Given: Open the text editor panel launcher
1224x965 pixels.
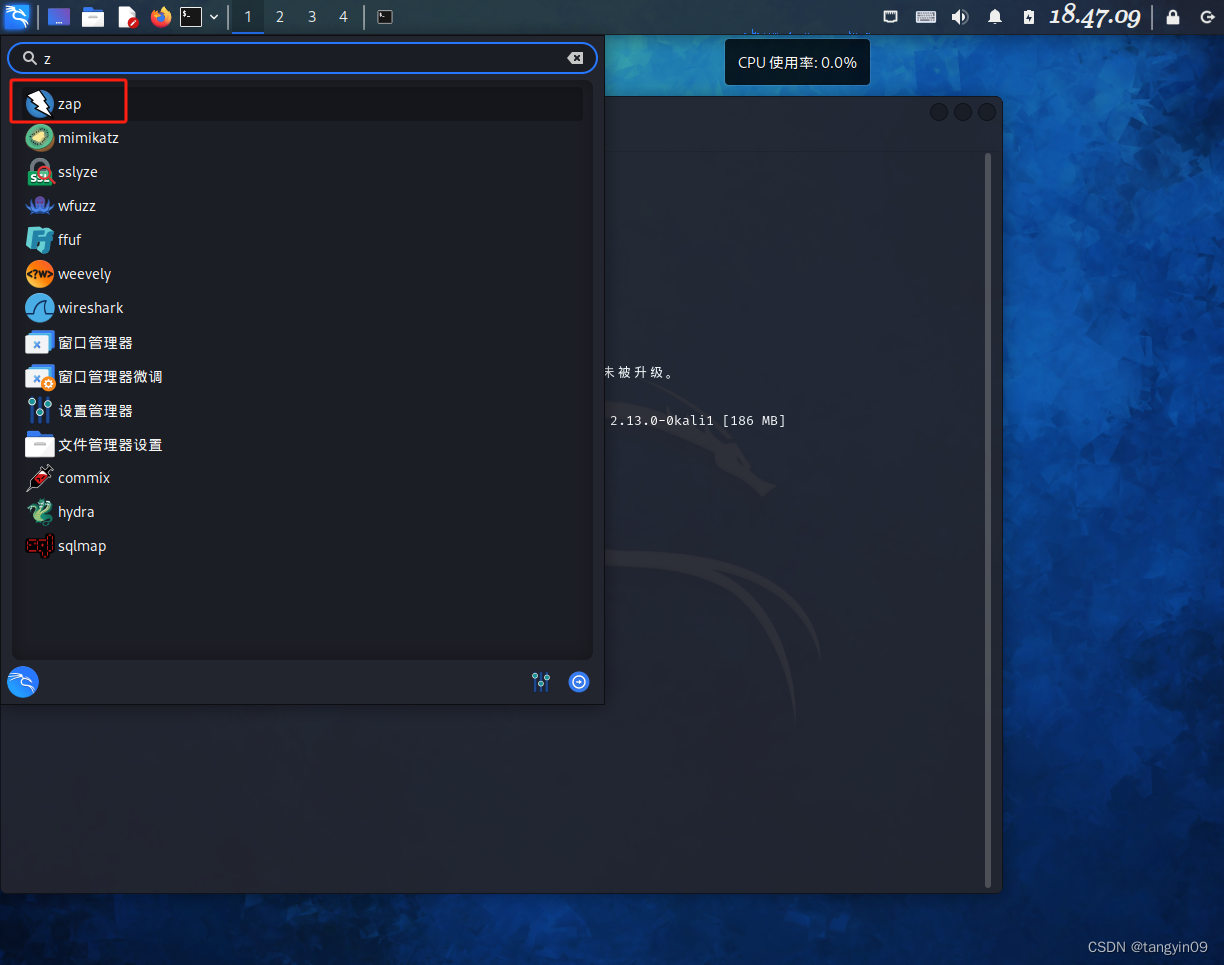Looking at the screenshot, I should [x=127, y=17].
